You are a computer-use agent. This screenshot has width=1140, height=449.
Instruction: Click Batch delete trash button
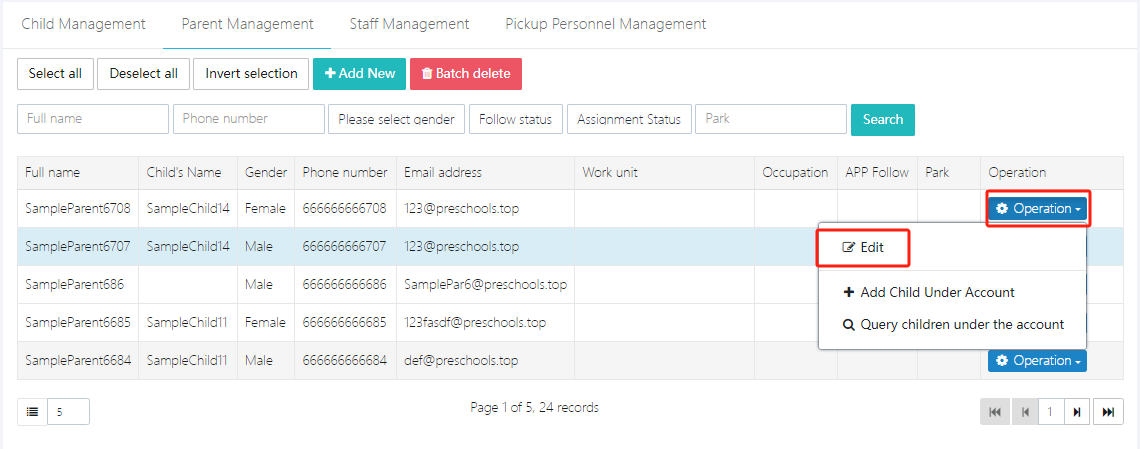click(x=465, y=73)
